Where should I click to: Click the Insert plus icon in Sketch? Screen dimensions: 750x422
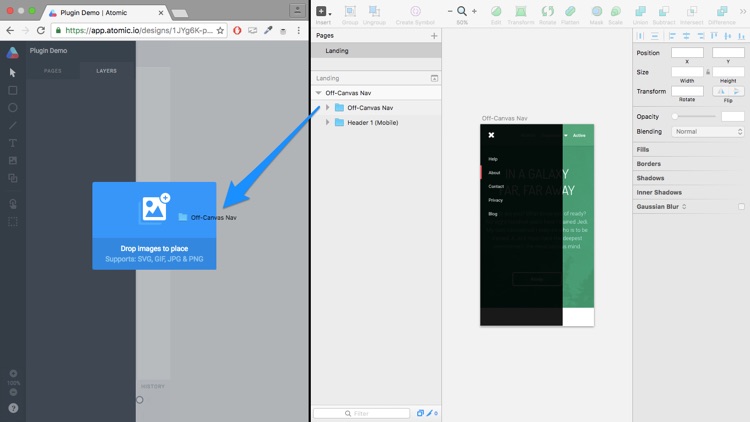[x=322, y=11]
